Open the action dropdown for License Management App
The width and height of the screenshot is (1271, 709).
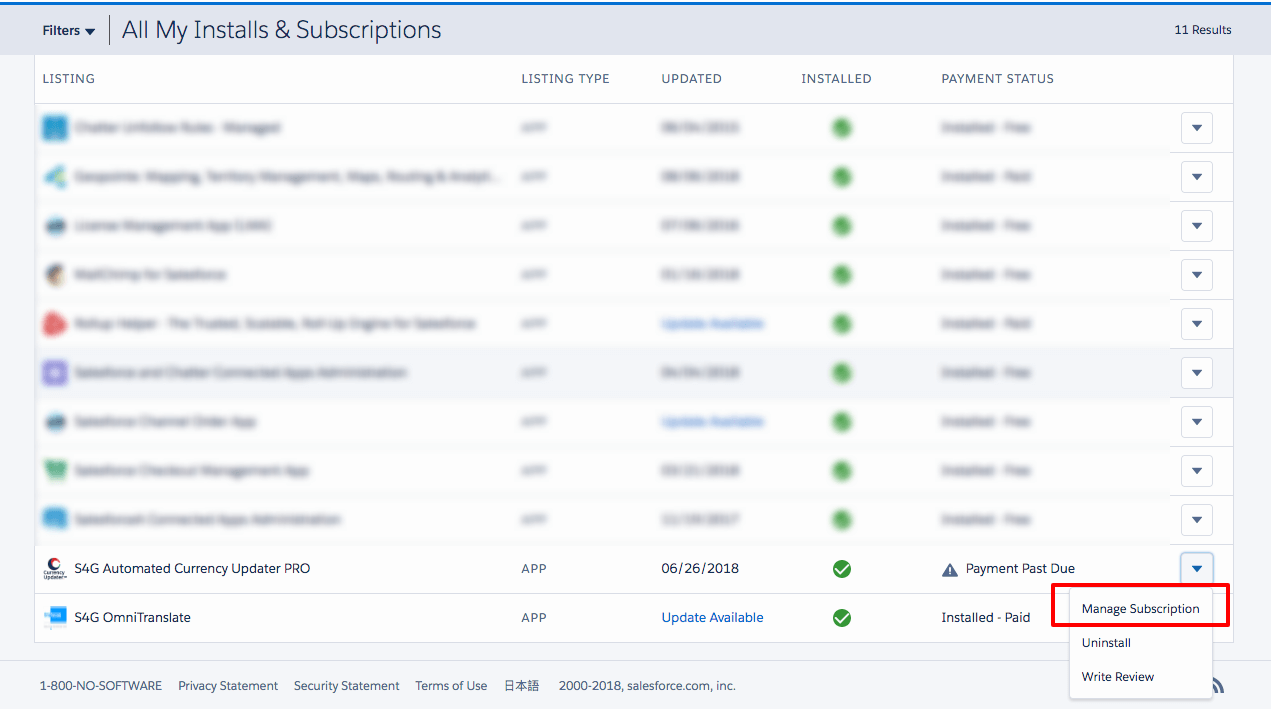1197,226
